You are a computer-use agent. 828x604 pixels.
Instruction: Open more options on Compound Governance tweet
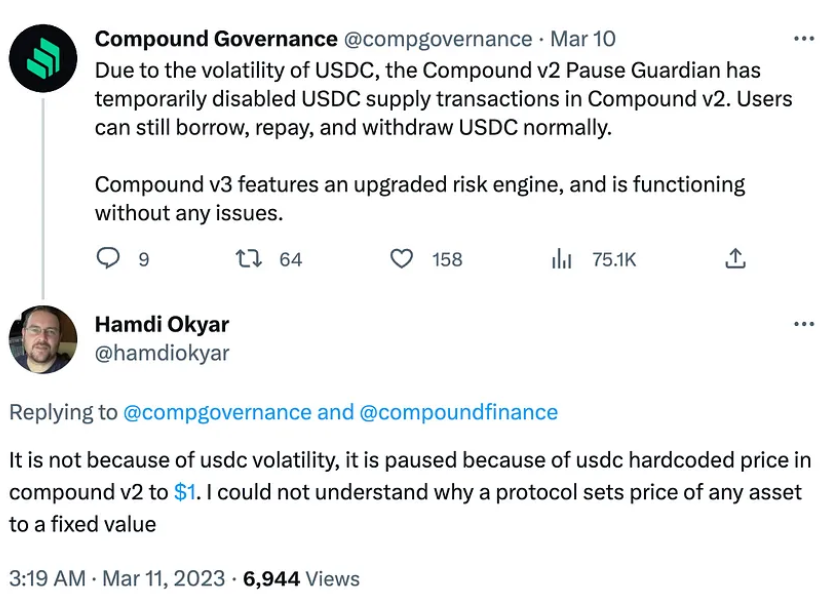point(804,39)
